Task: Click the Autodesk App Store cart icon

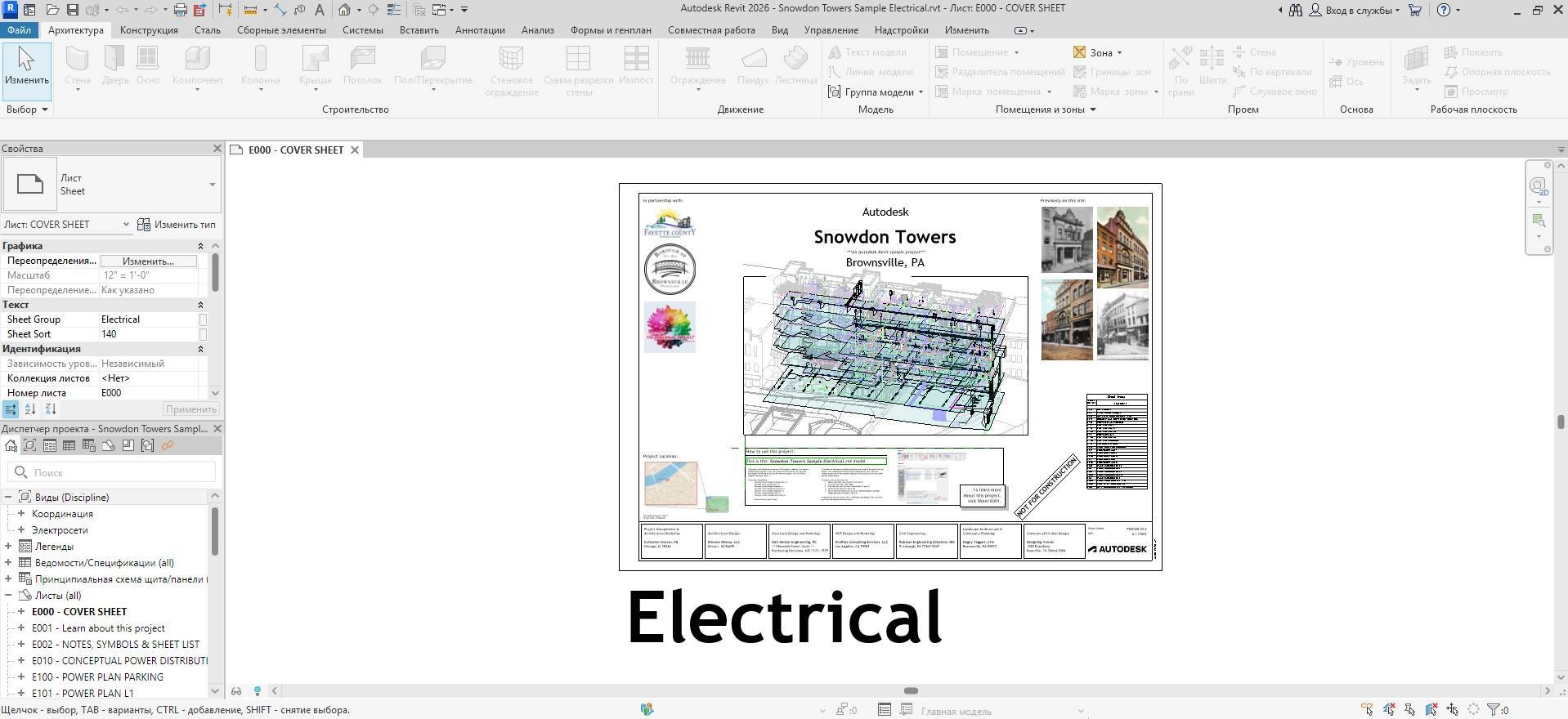Action: [1414, 10]
